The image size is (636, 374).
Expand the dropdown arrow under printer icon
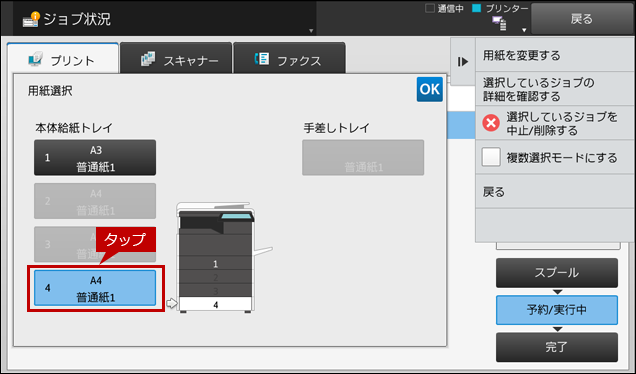(524, 30)
